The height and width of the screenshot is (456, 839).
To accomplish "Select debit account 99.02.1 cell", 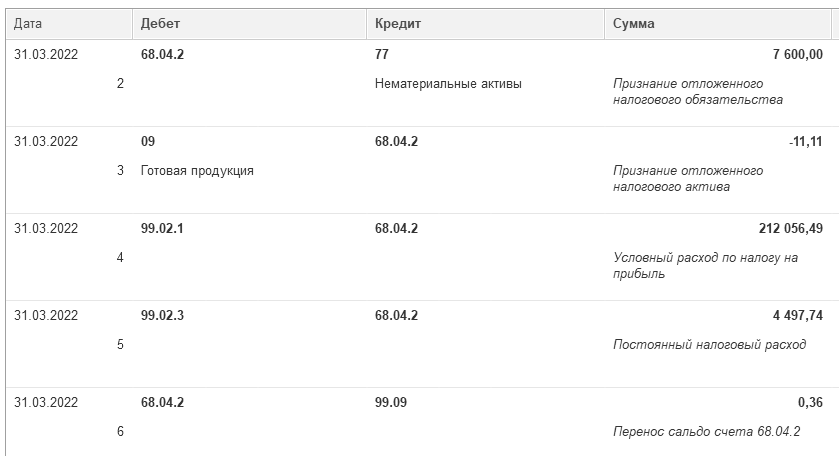I will click(x=162, y=229).
